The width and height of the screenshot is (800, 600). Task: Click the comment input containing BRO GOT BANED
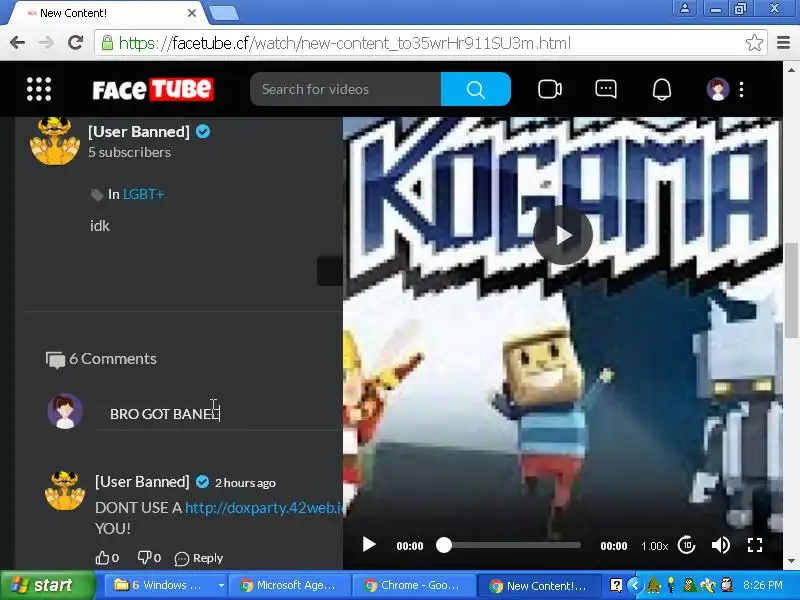click(x=219, y=414)
